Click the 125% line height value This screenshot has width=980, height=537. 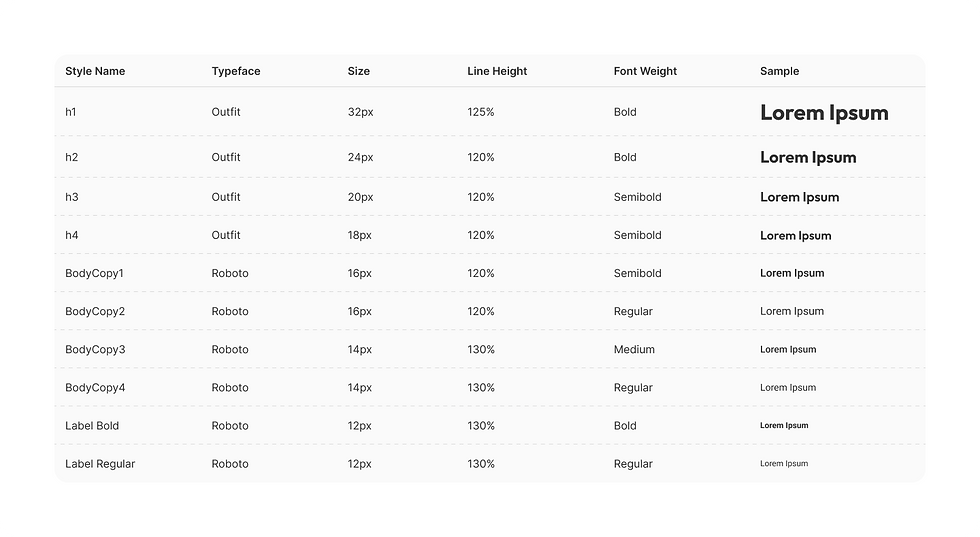pos(481,112)
